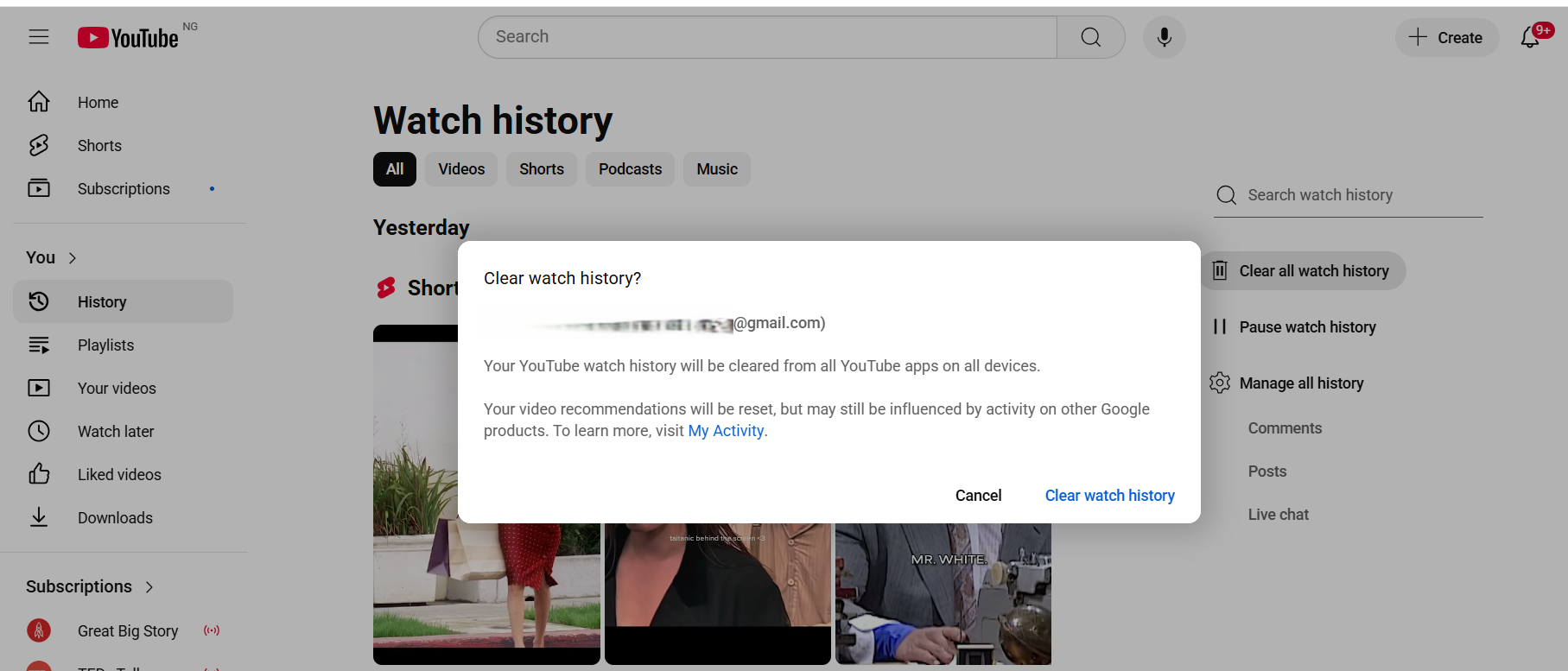Open the Comments history link

coord(1285,428)
